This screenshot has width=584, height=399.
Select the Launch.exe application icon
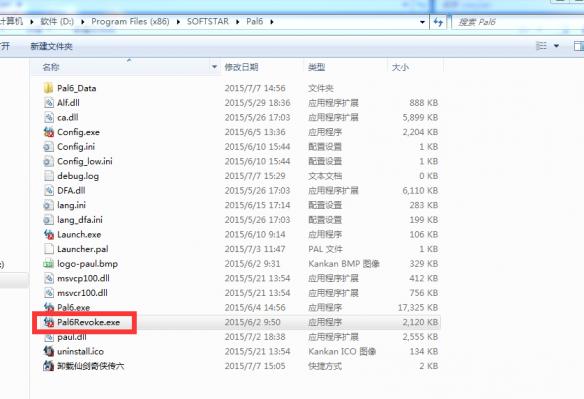pos(48,234)
